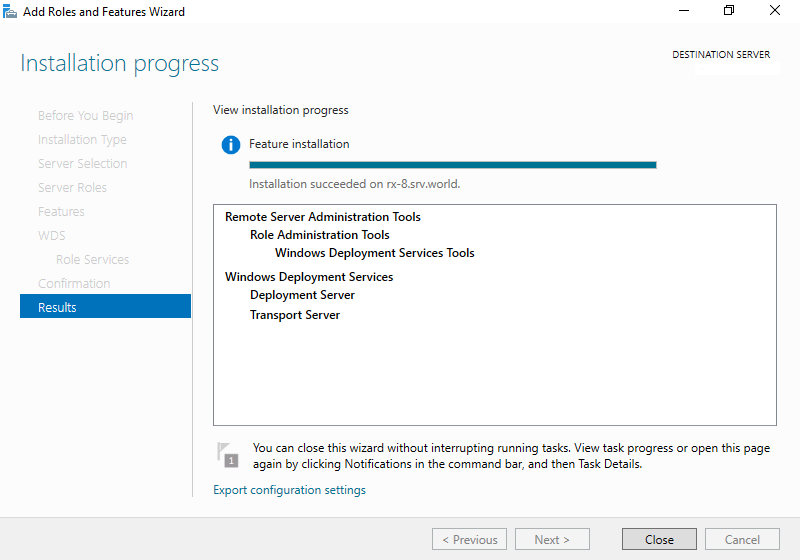Go to the Server Selection step

click(82, 164)
